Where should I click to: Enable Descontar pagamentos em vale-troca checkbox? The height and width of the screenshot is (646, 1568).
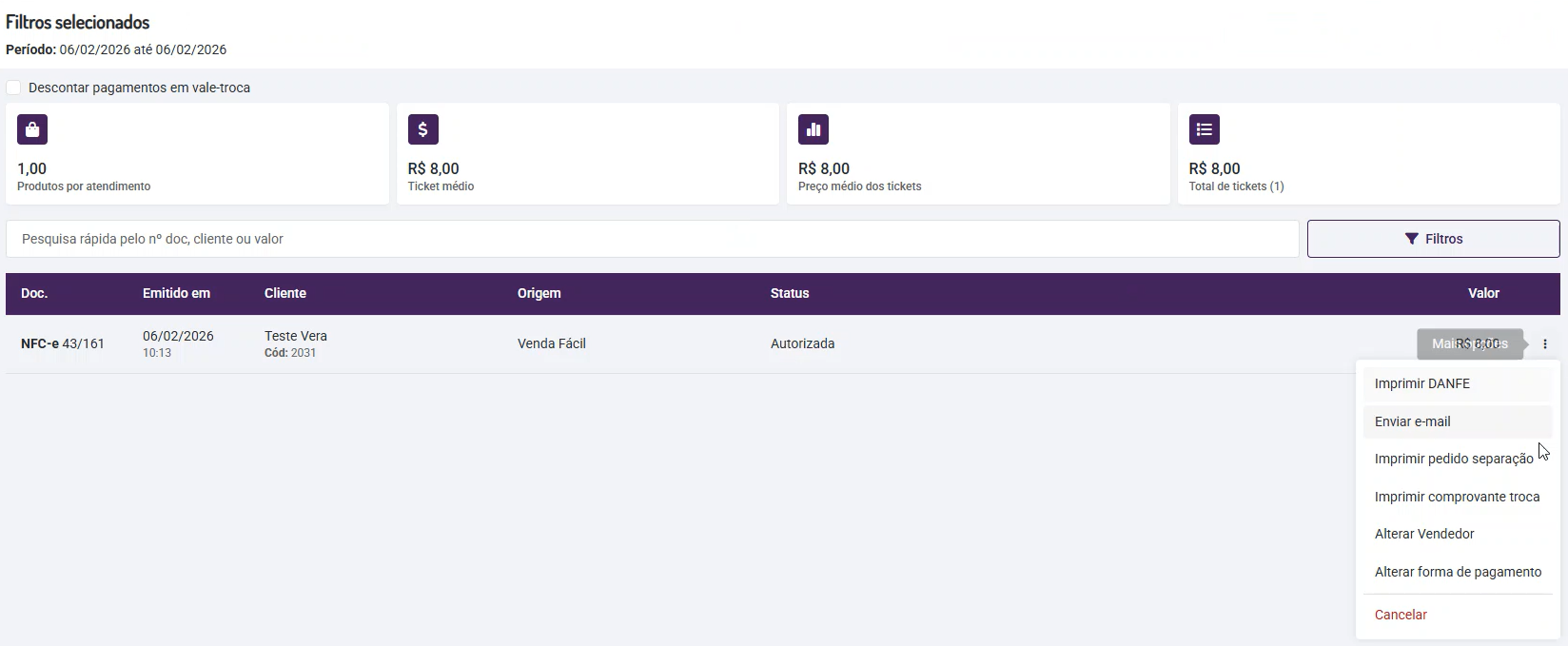pos(14,88)
